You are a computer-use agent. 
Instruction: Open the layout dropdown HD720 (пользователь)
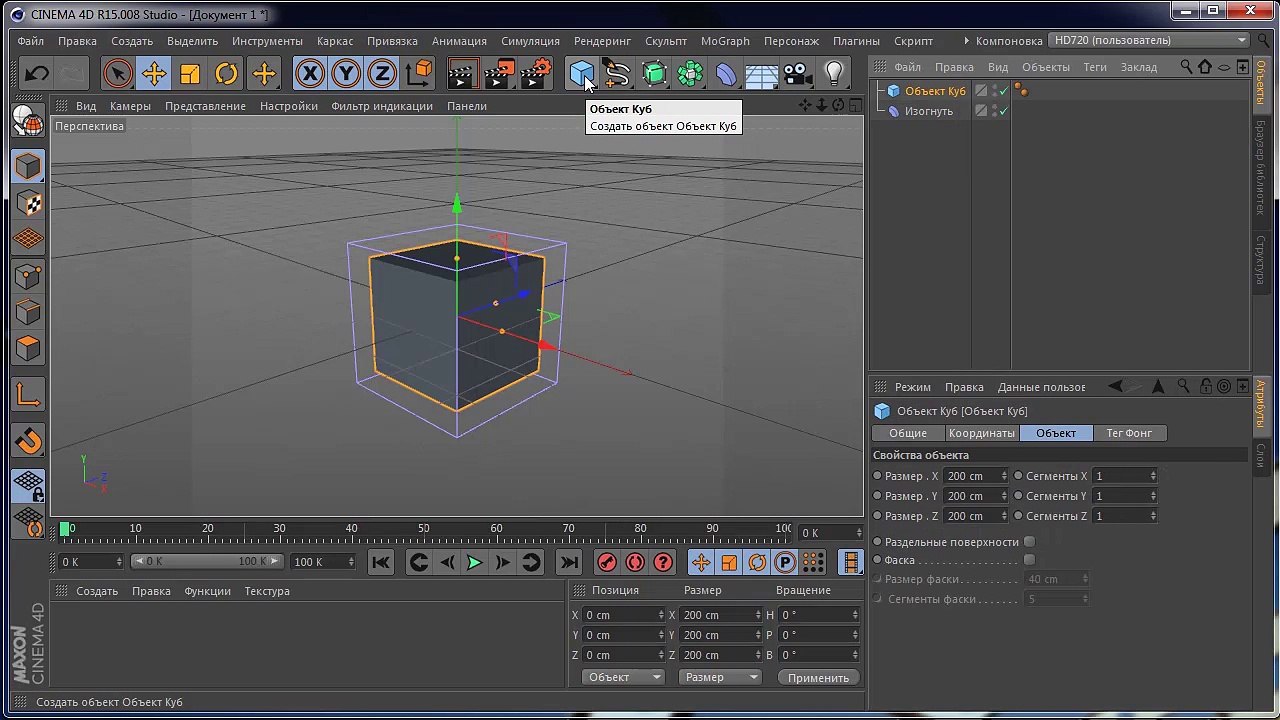tap(1149, 40)
